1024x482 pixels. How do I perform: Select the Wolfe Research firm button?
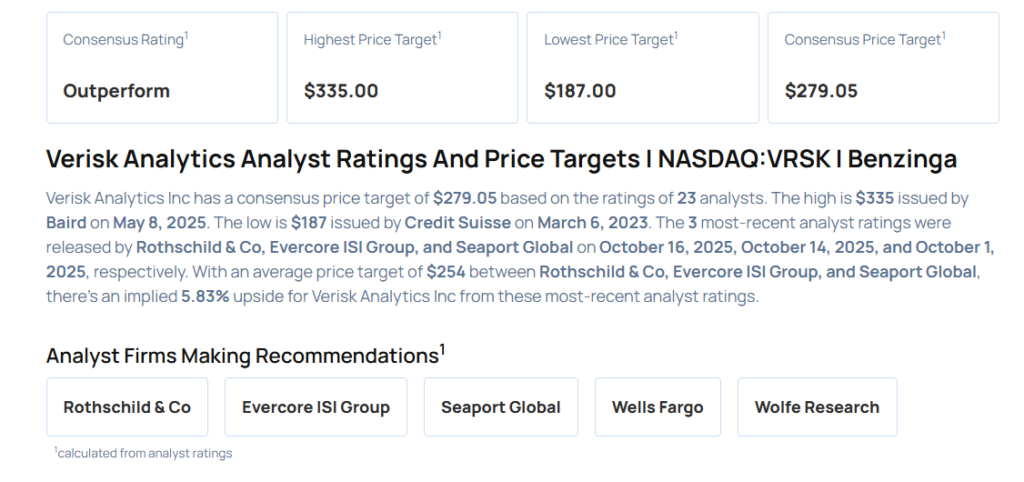click(816, 407)
